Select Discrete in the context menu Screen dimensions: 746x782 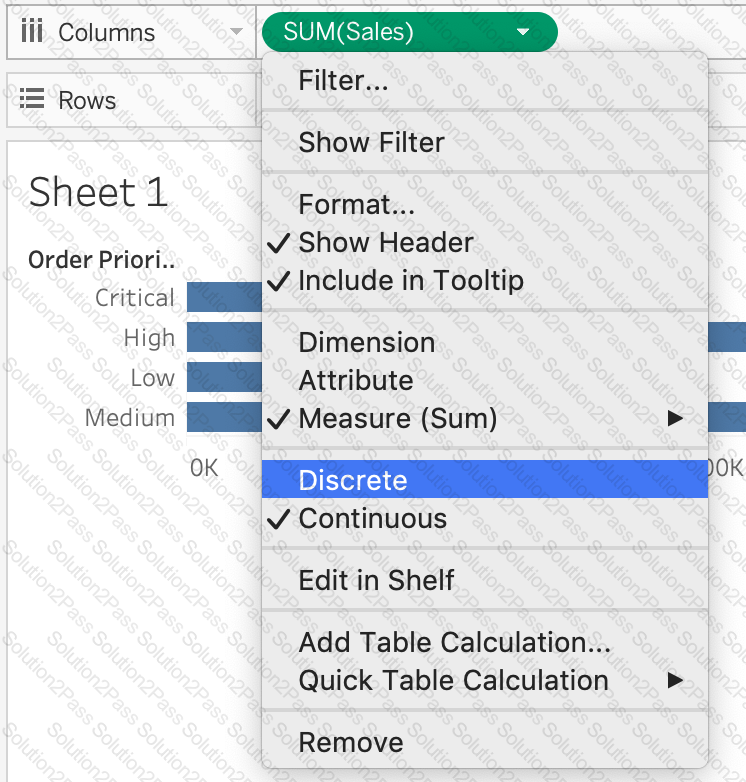coord(353,480)
